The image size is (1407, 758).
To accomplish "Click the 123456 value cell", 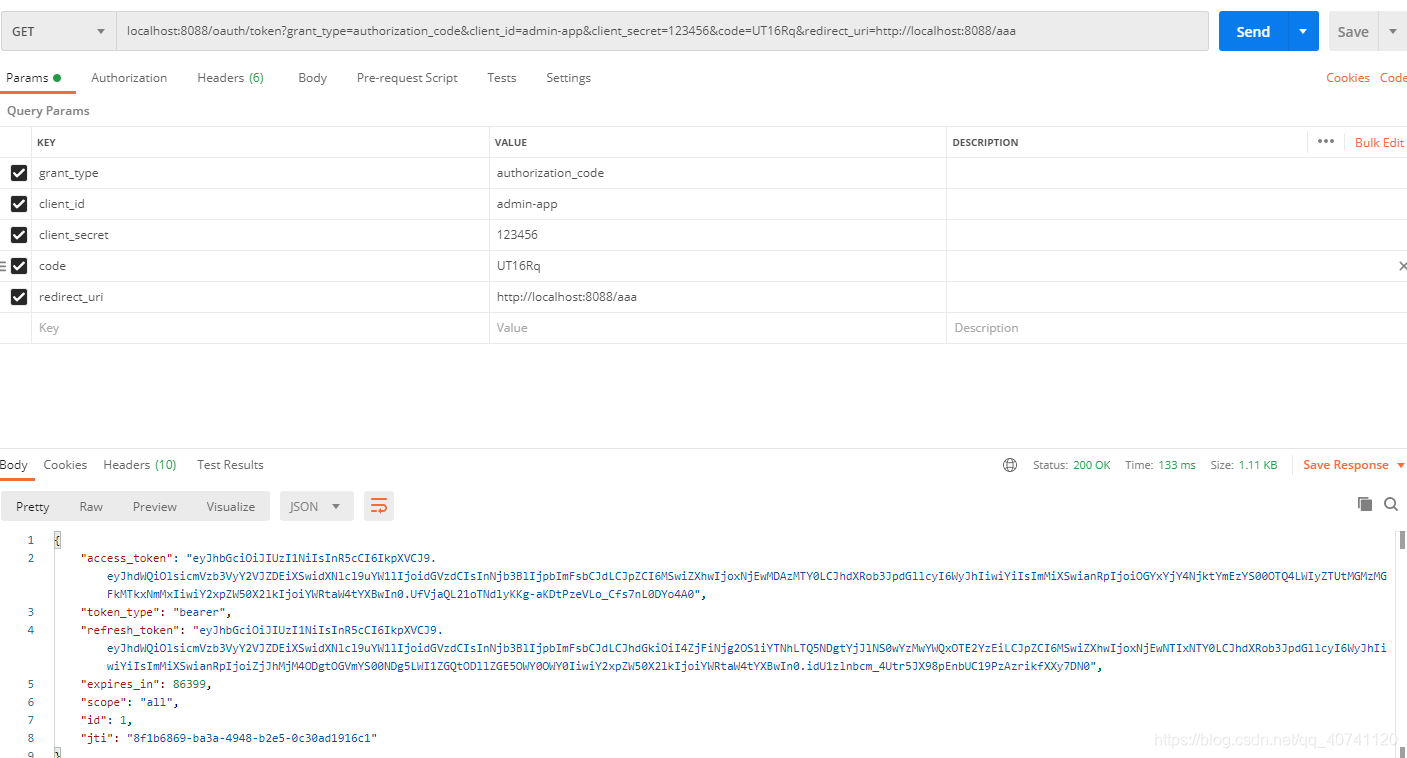I will (x=718, y=235).
